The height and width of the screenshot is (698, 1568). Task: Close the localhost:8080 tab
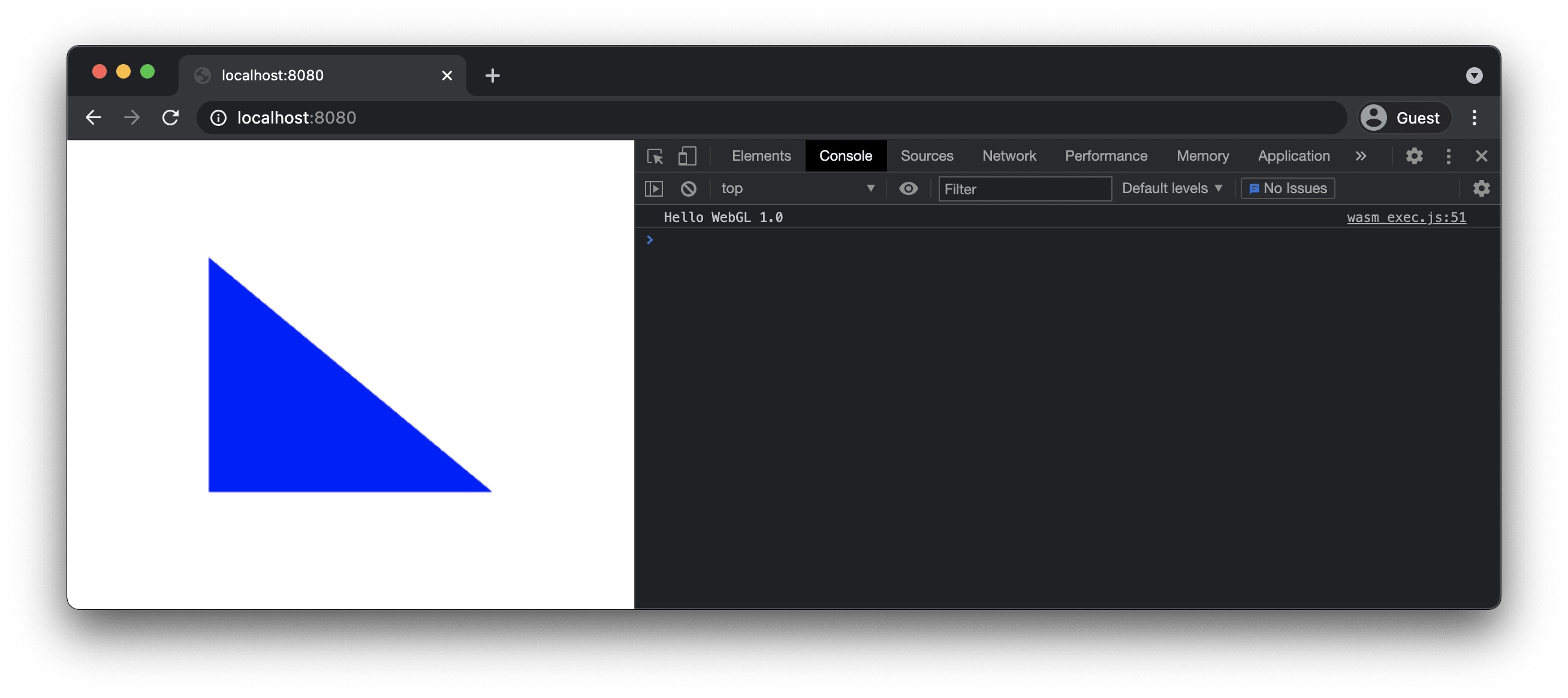[447, 76]
